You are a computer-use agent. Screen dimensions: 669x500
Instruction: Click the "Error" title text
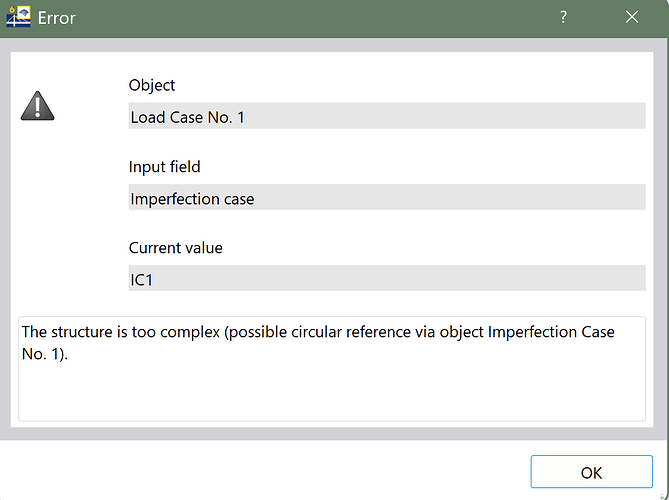pos(56,19)
